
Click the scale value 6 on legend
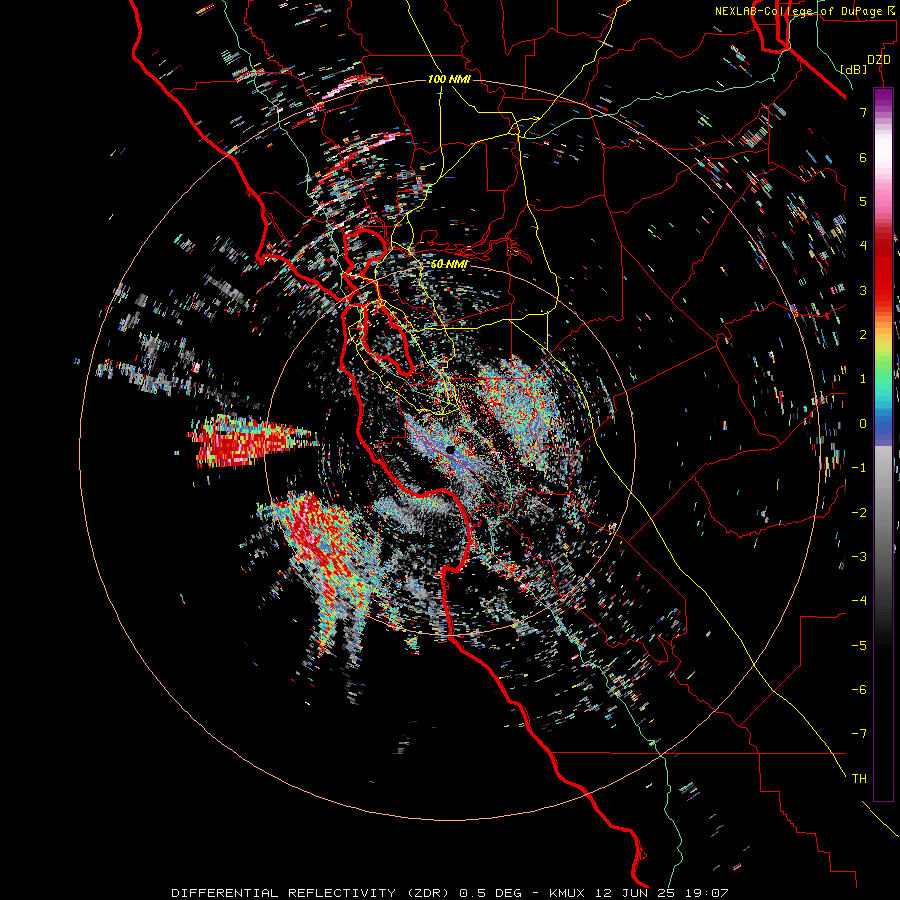click(x=863, y=157)
